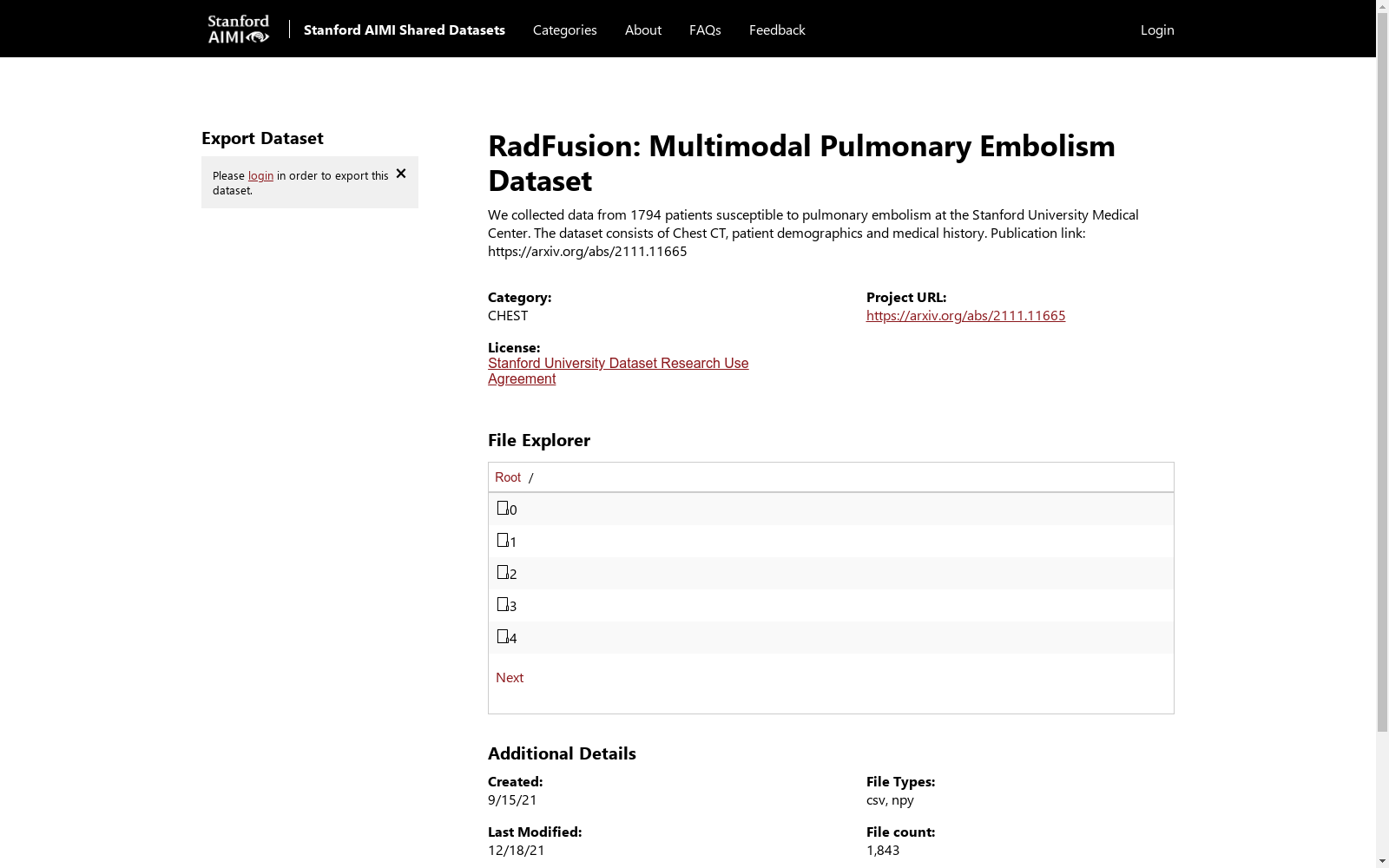Open folder icon next to 1
Image resolution: width=1389 pixels, height=868 pixels.
(x=503, y=540)
